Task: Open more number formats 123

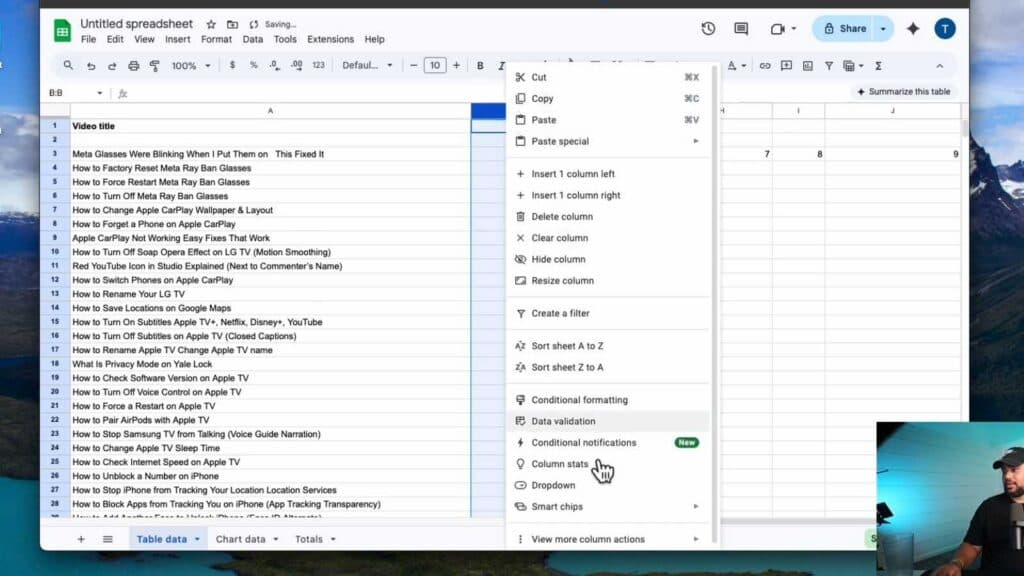Action: point(319,65)
